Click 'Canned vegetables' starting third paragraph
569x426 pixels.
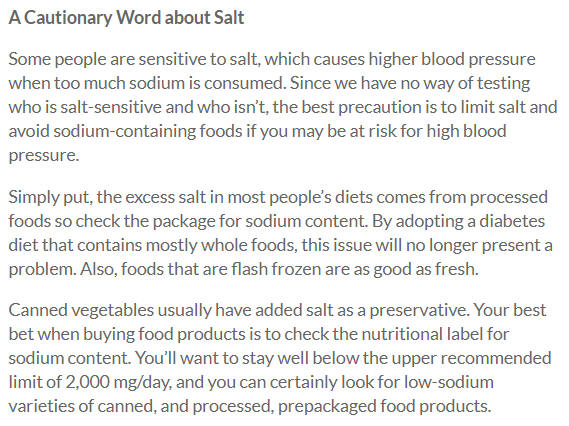point(81,310)
